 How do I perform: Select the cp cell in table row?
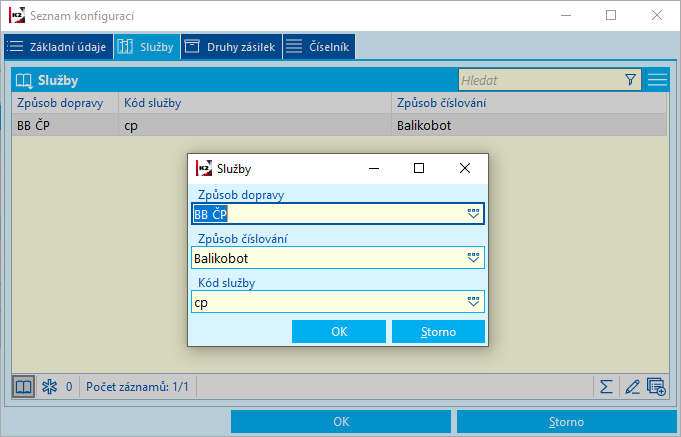[255, 125]
